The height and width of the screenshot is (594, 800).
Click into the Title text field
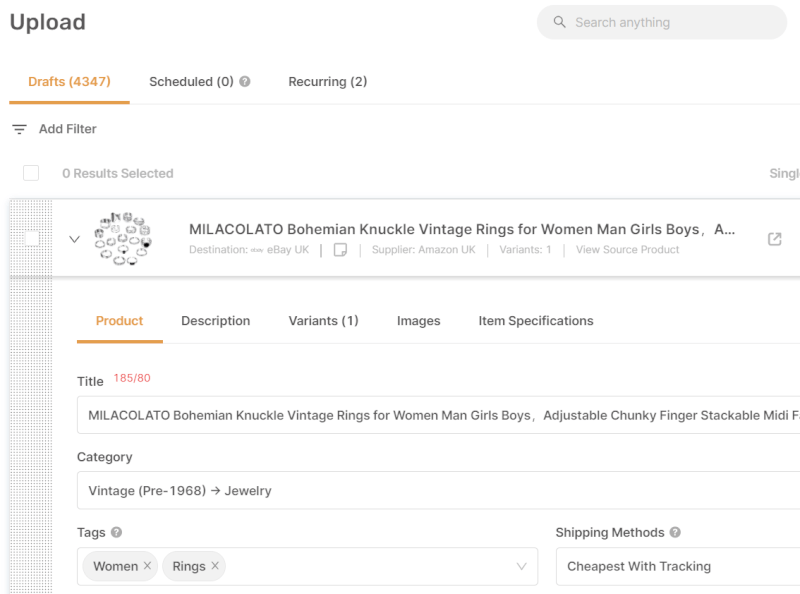click(x=439, y=415)
